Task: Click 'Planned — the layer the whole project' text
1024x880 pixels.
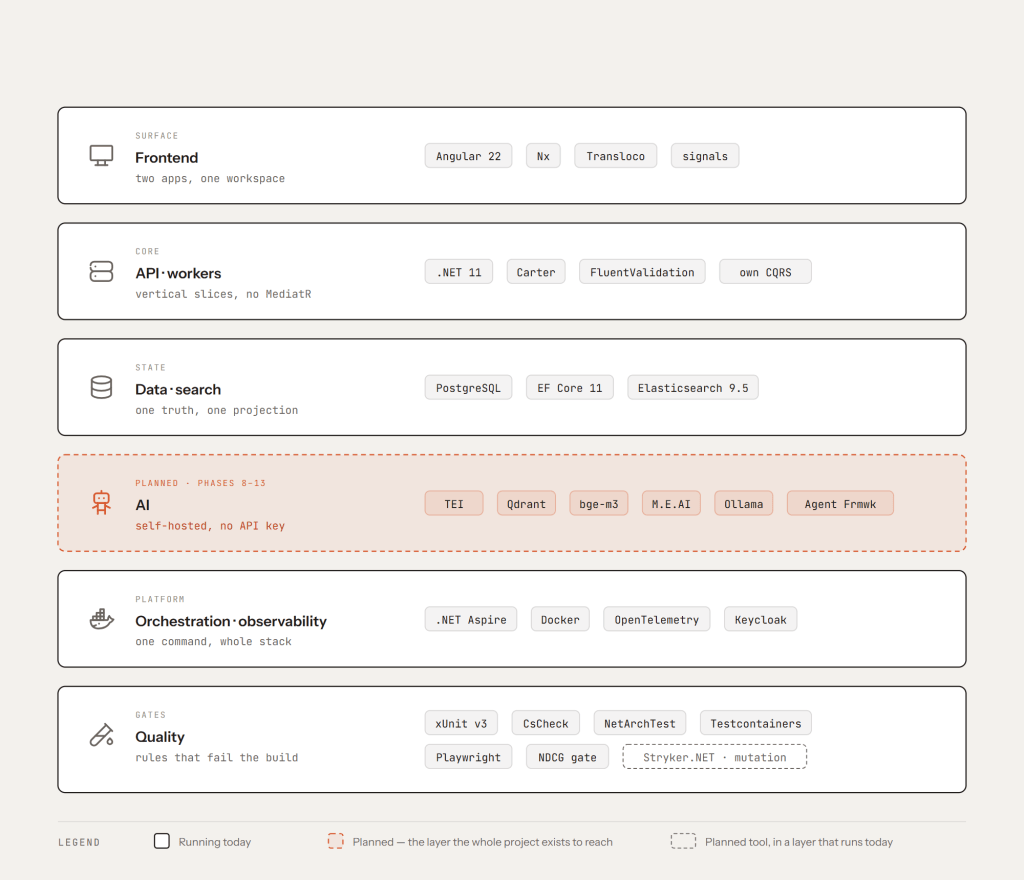Action: tap(483, 842)
